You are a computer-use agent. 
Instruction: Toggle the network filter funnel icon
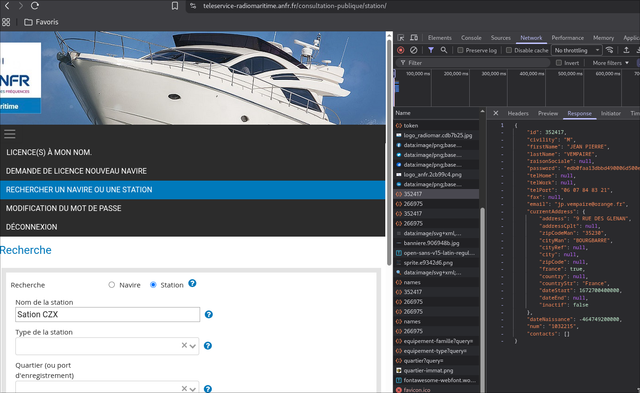(431, 50)
